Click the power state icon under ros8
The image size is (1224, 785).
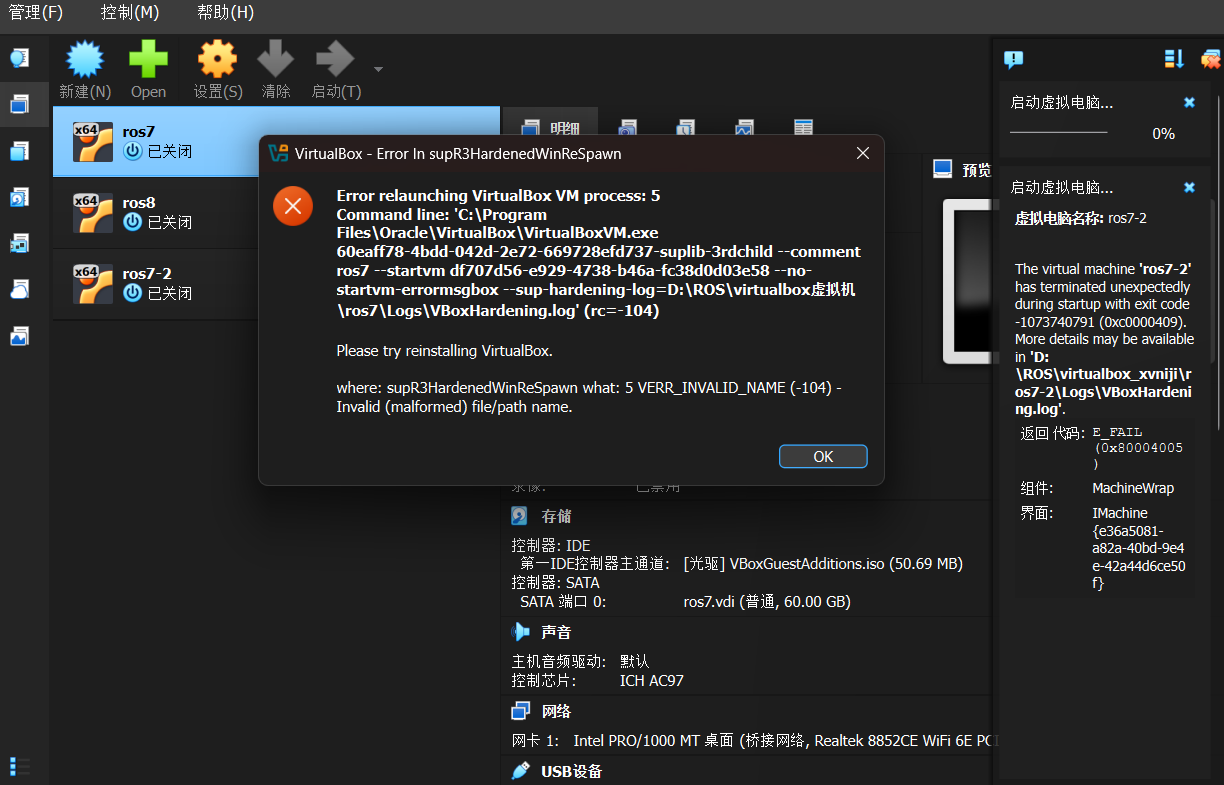pos(133,222)
